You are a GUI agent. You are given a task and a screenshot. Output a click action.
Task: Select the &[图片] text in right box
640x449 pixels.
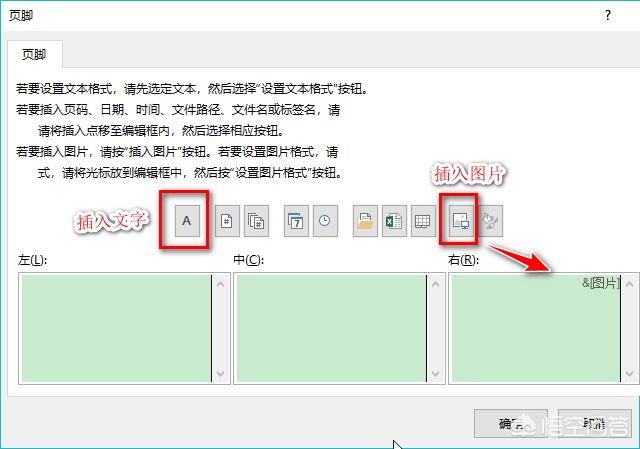(x=600, y=283)
